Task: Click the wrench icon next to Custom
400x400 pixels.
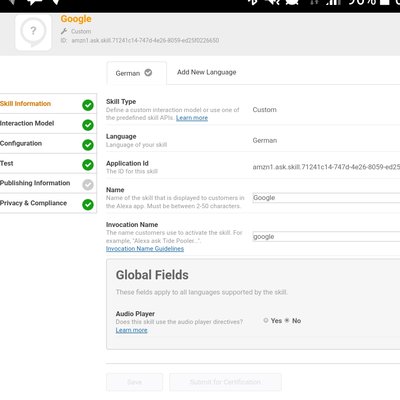Action: coord(64,31)
